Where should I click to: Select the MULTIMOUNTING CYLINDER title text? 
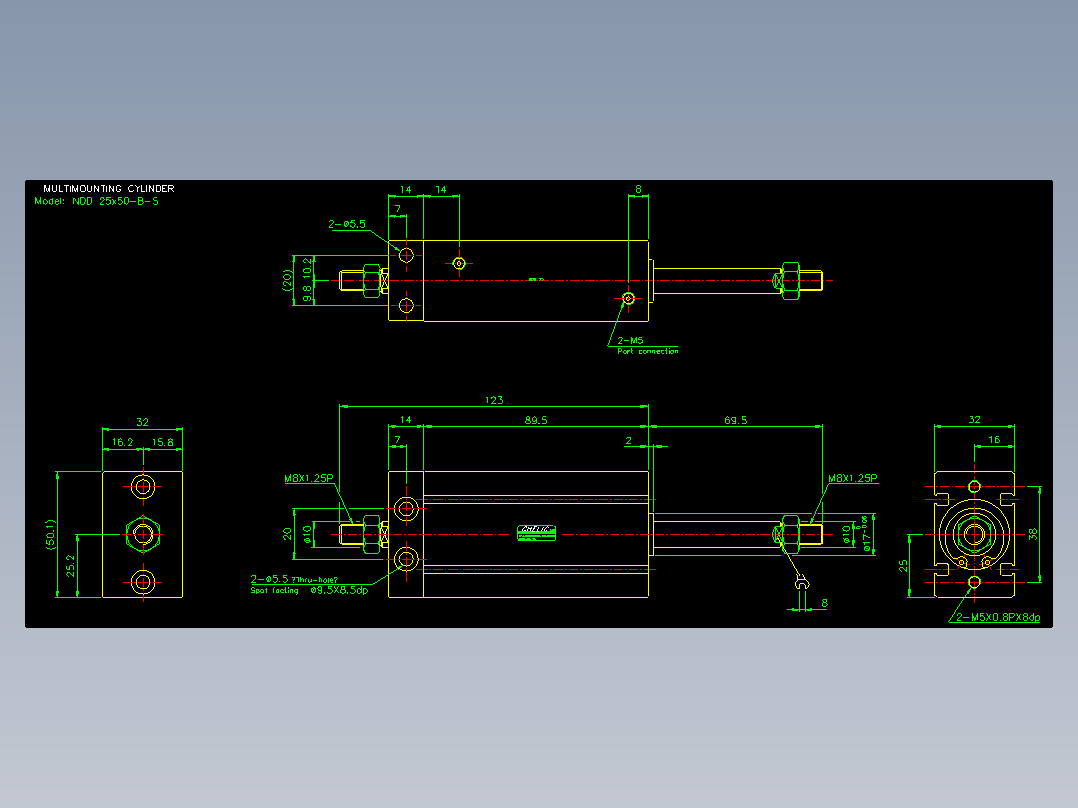pyautogui.click(x=109, y=188)
